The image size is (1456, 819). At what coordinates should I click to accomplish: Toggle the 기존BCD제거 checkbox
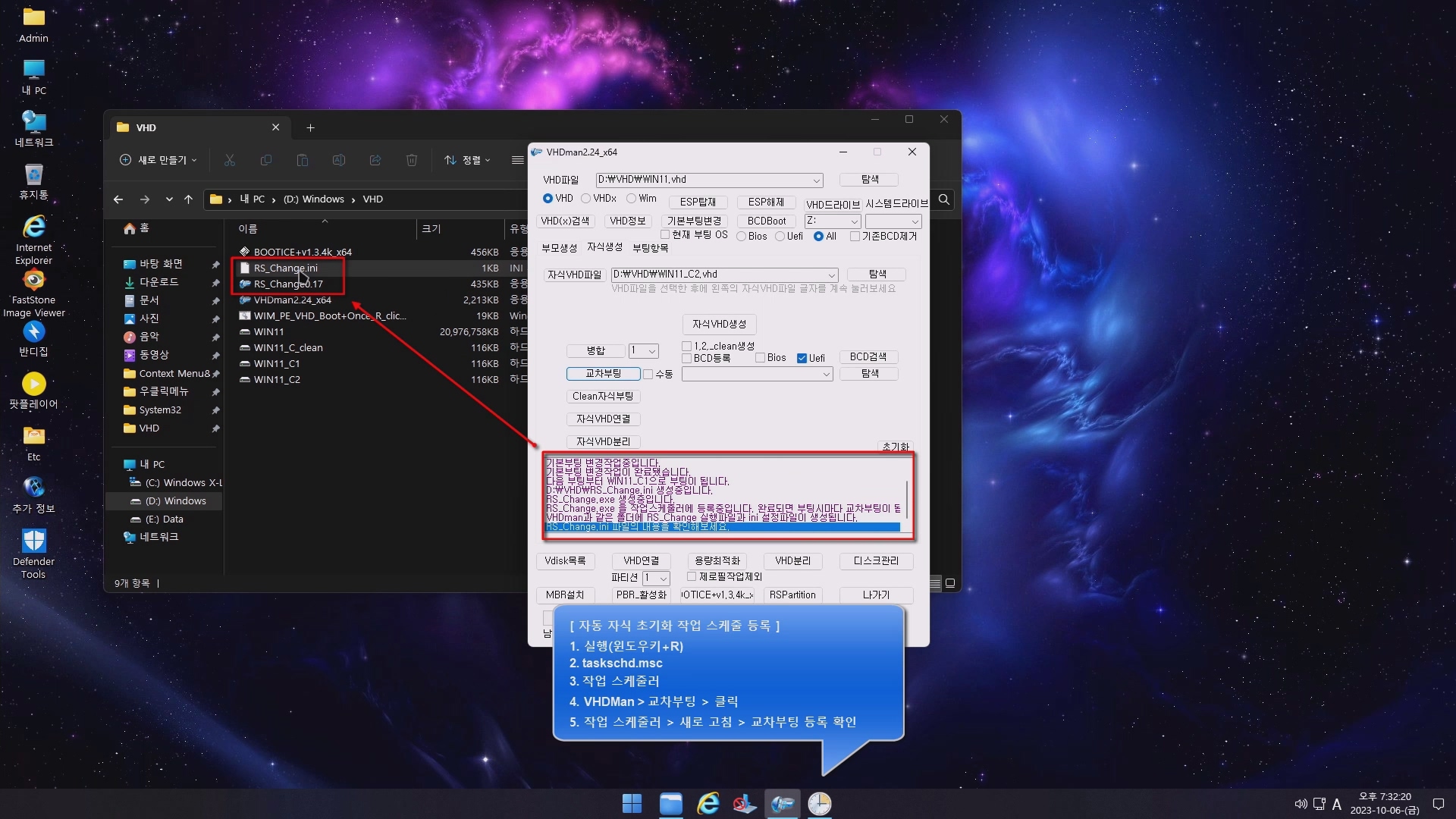tap(883, 237)
